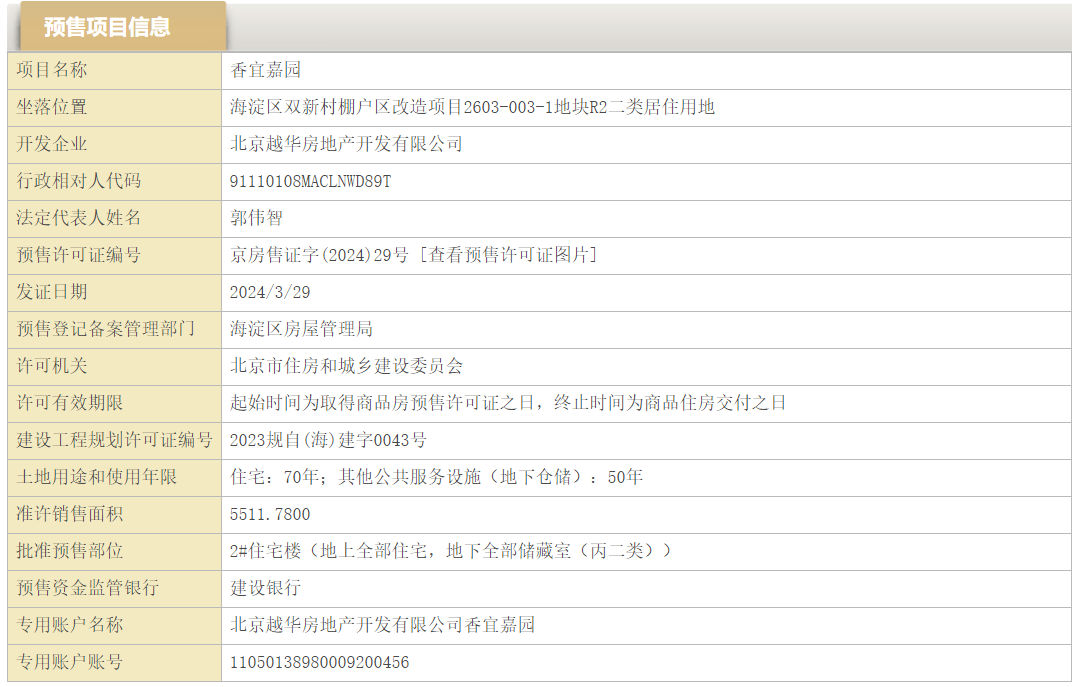
Task: Click issue date 2024/3/29
Action: pos(270,292)
